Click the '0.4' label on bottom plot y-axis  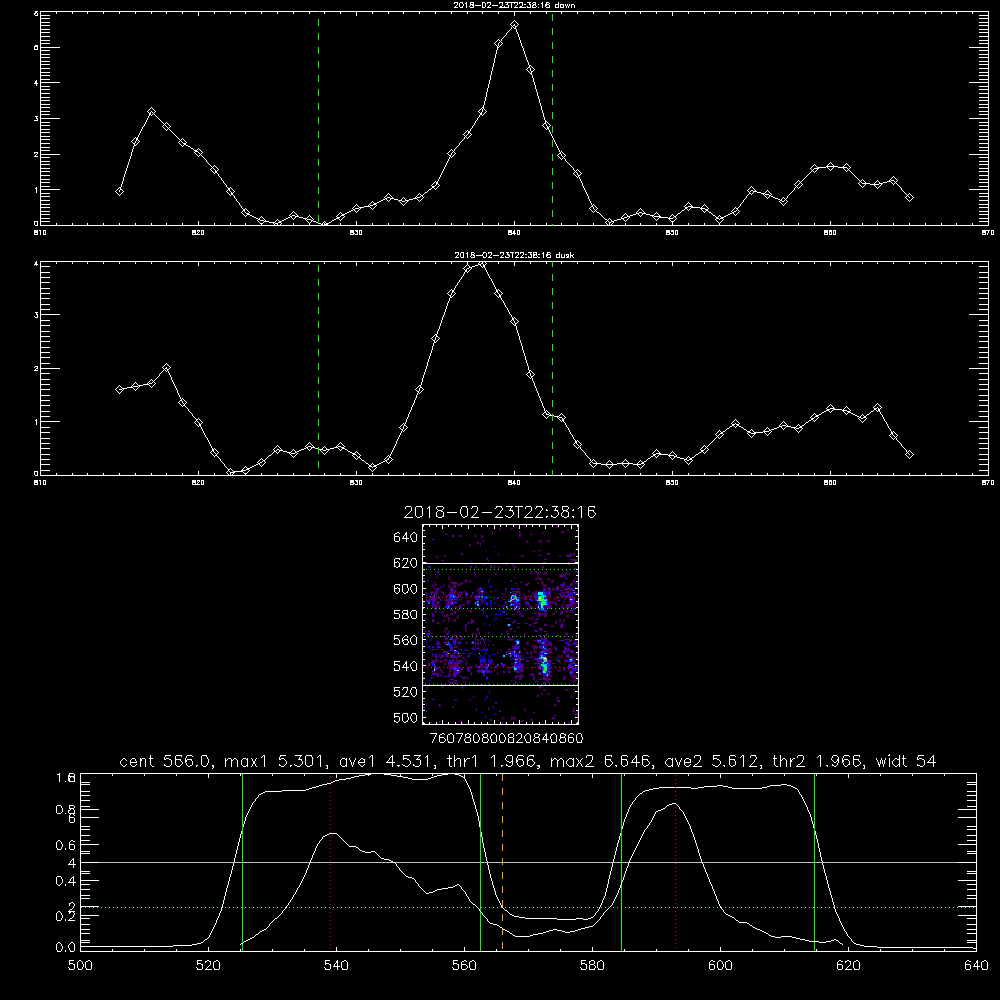point(66,881)
